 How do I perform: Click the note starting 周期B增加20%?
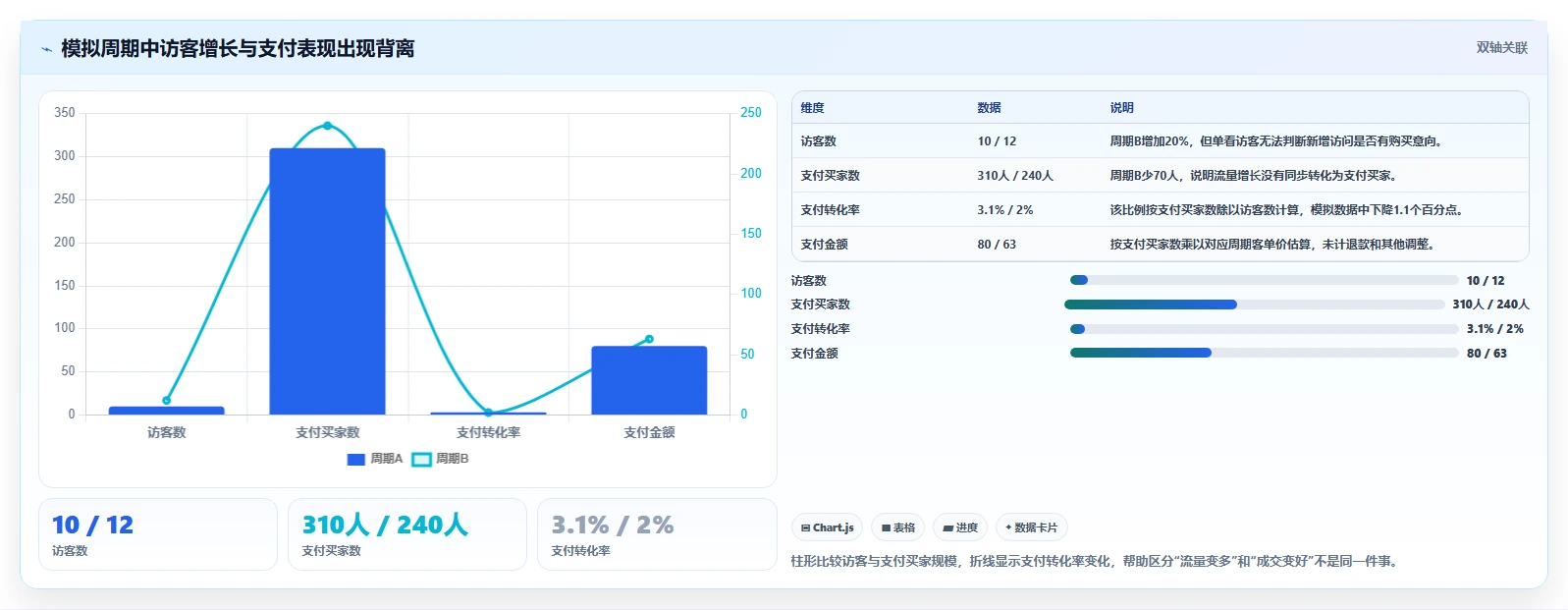1276,141
